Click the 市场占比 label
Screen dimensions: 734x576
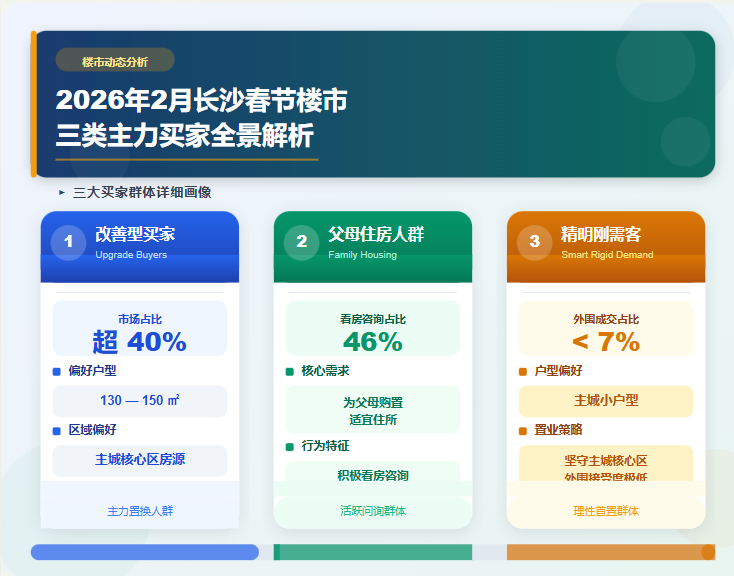tap(140, 319)
